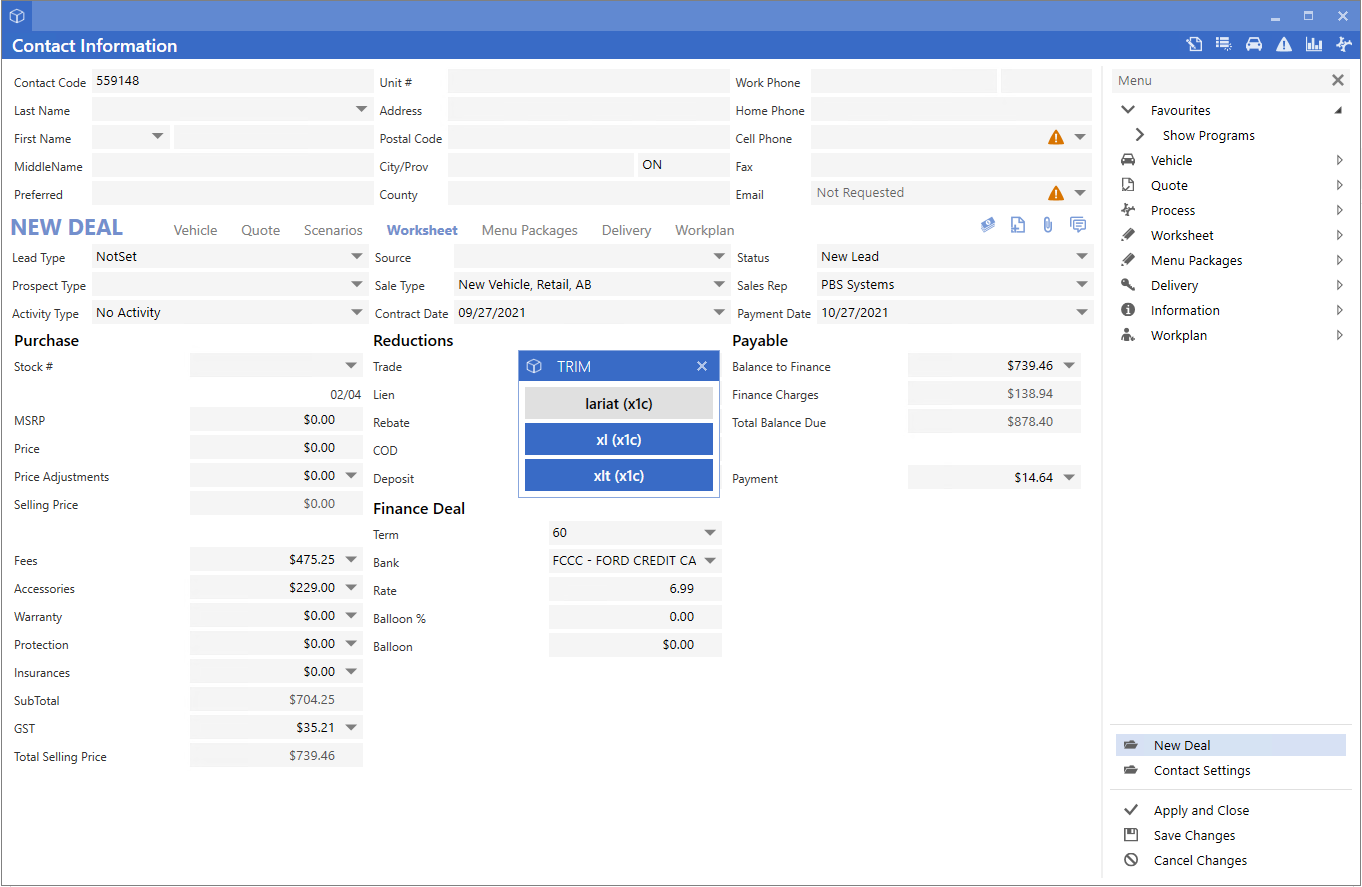Viewport: 1362px width, 887px height.
Task: Click the money bills icon beside Workplan
Action: (x=988, y=225)
